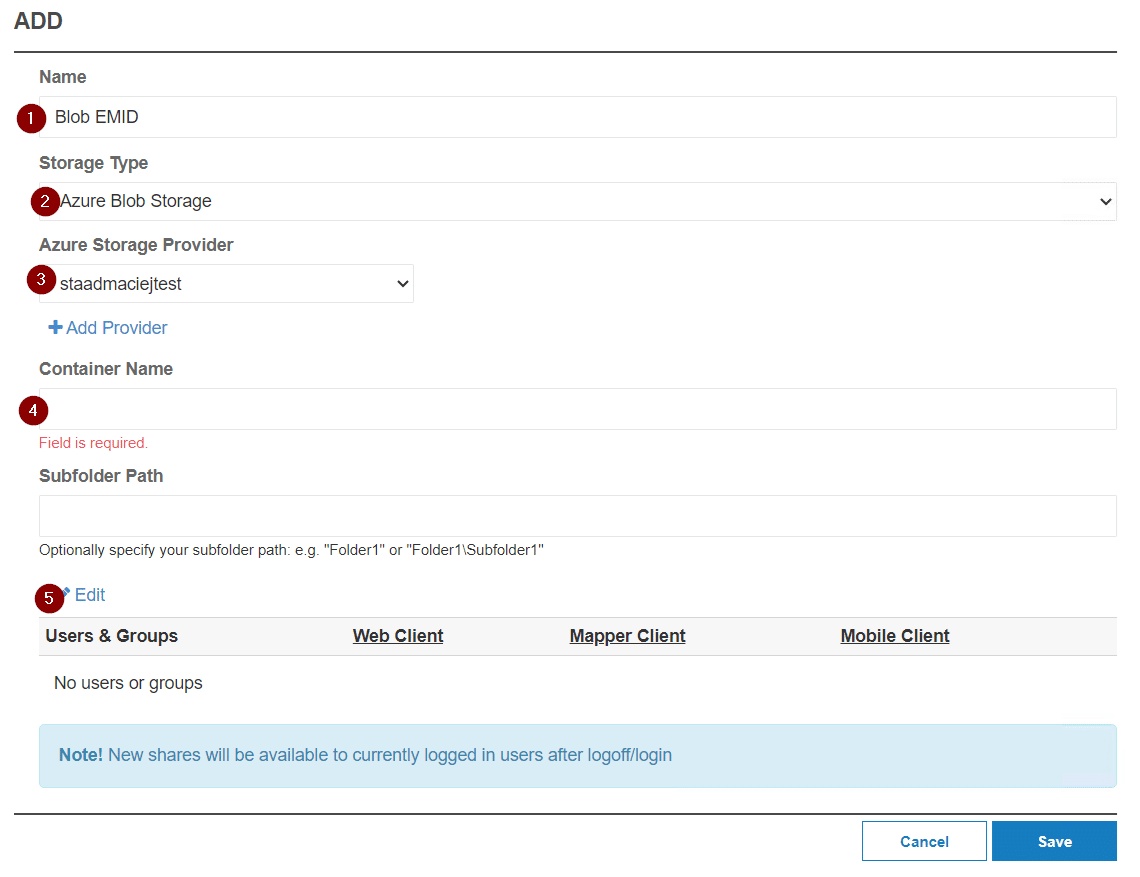Click into the empty Container Name field
This screenshot has width=1140, height=877.
point(578,408)
